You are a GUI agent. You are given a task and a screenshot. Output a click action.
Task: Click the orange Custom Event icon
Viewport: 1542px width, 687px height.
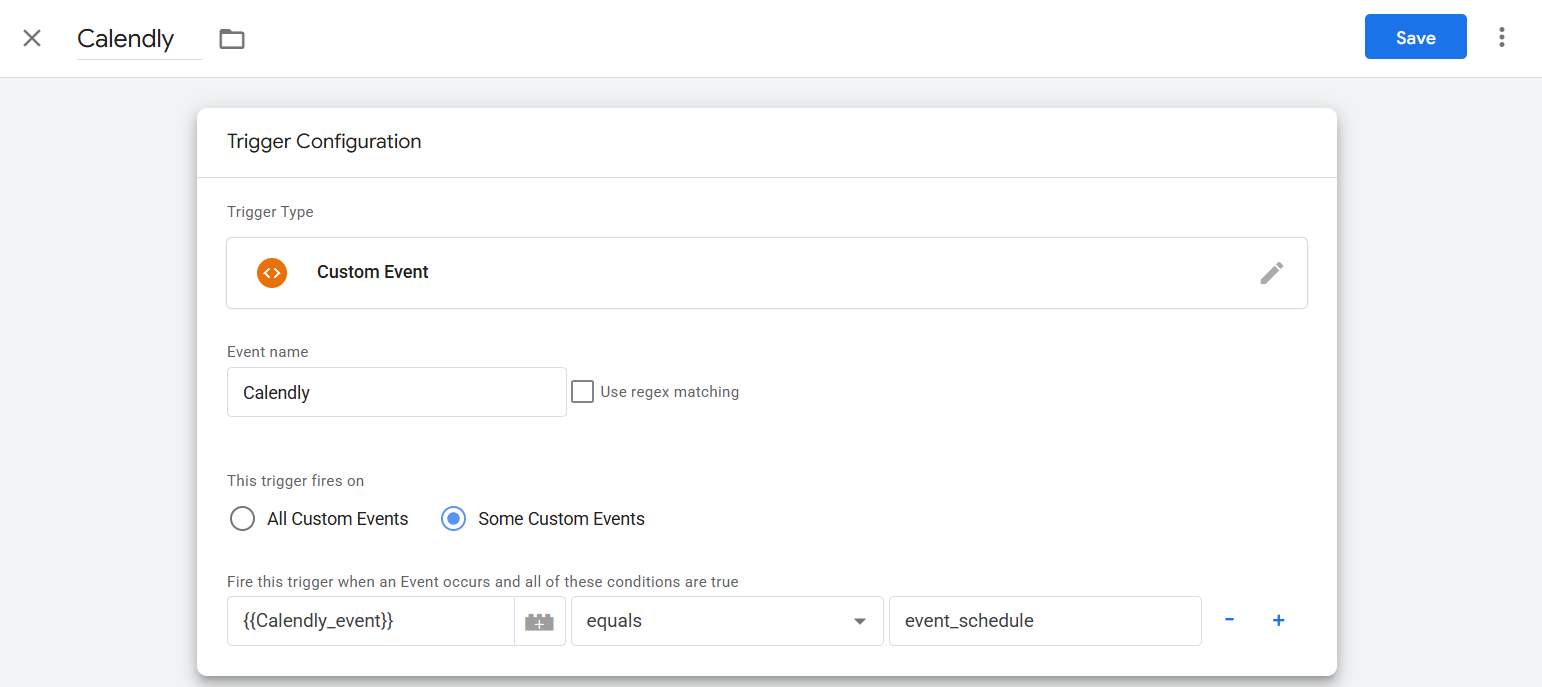tap(272, 272)
